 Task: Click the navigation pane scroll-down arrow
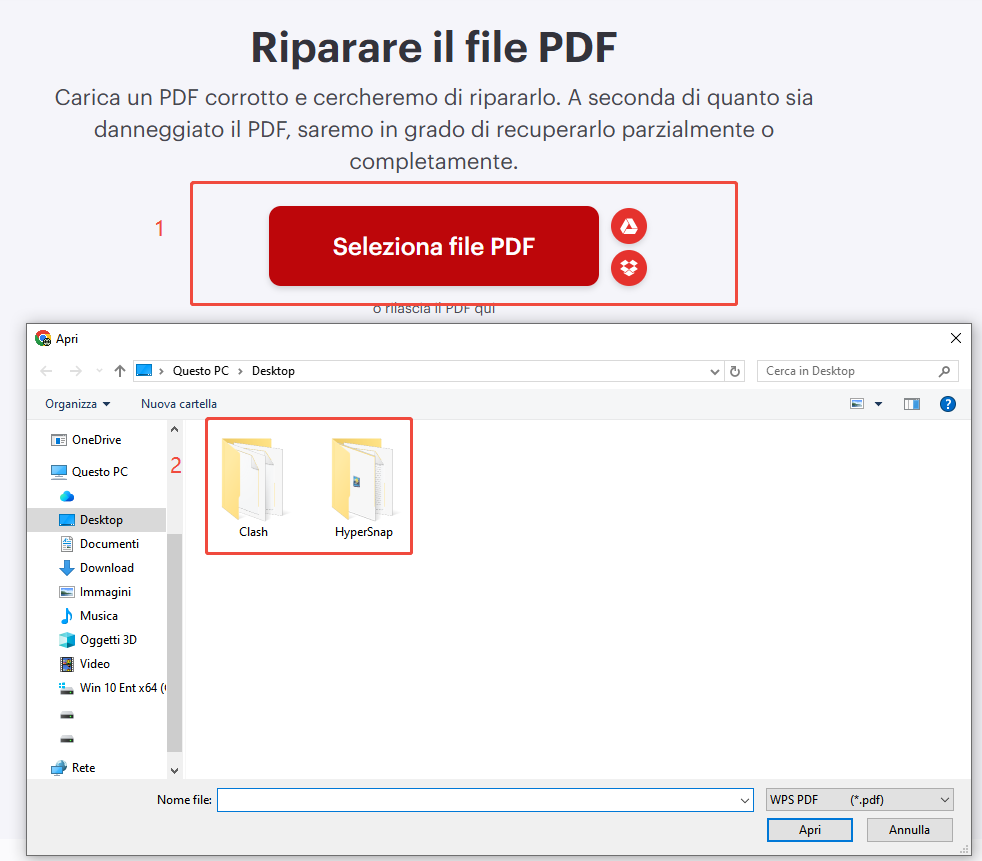click(174, 770)
